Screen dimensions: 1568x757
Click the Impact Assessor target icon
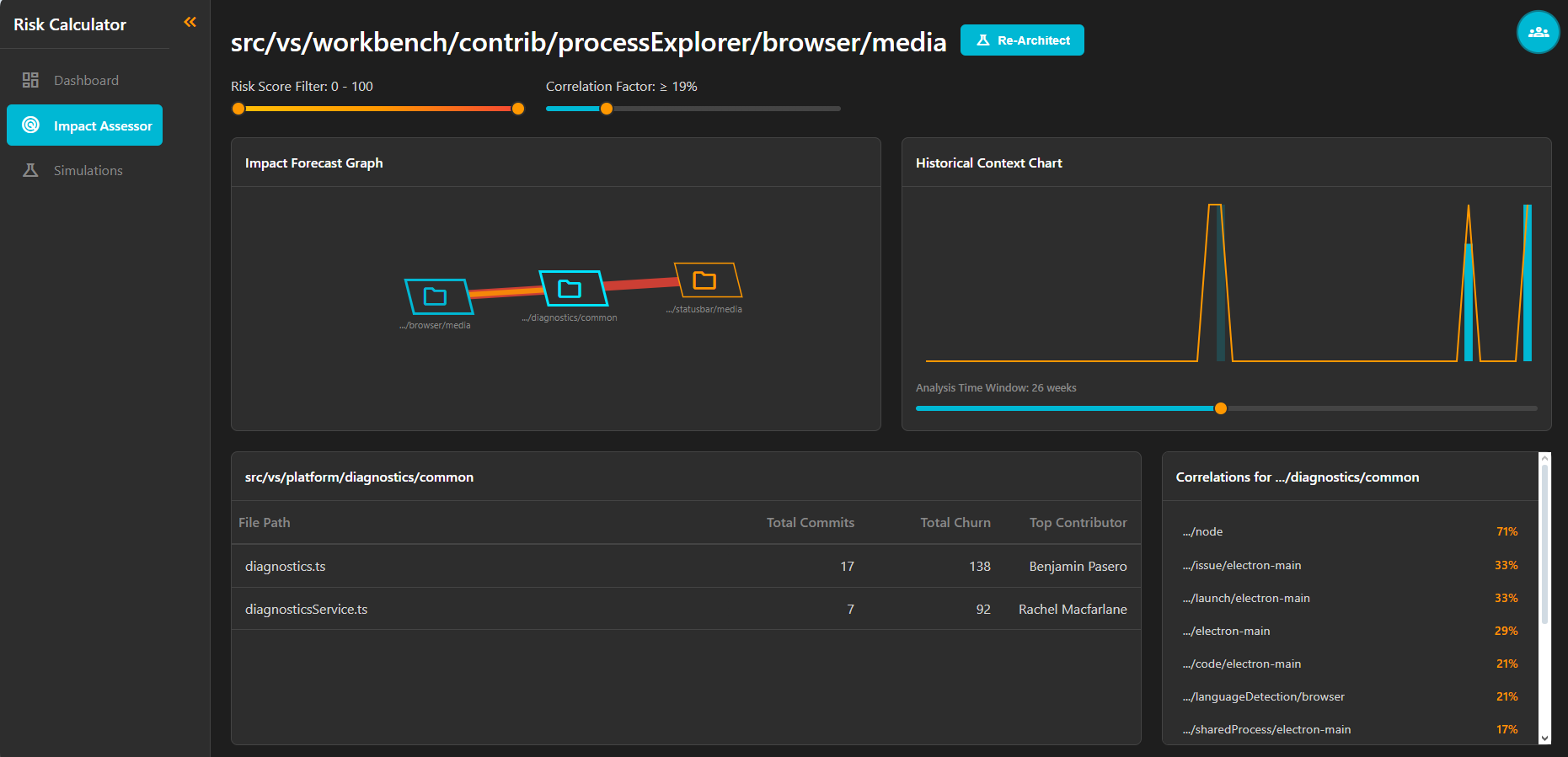click(x=31, y=125)
